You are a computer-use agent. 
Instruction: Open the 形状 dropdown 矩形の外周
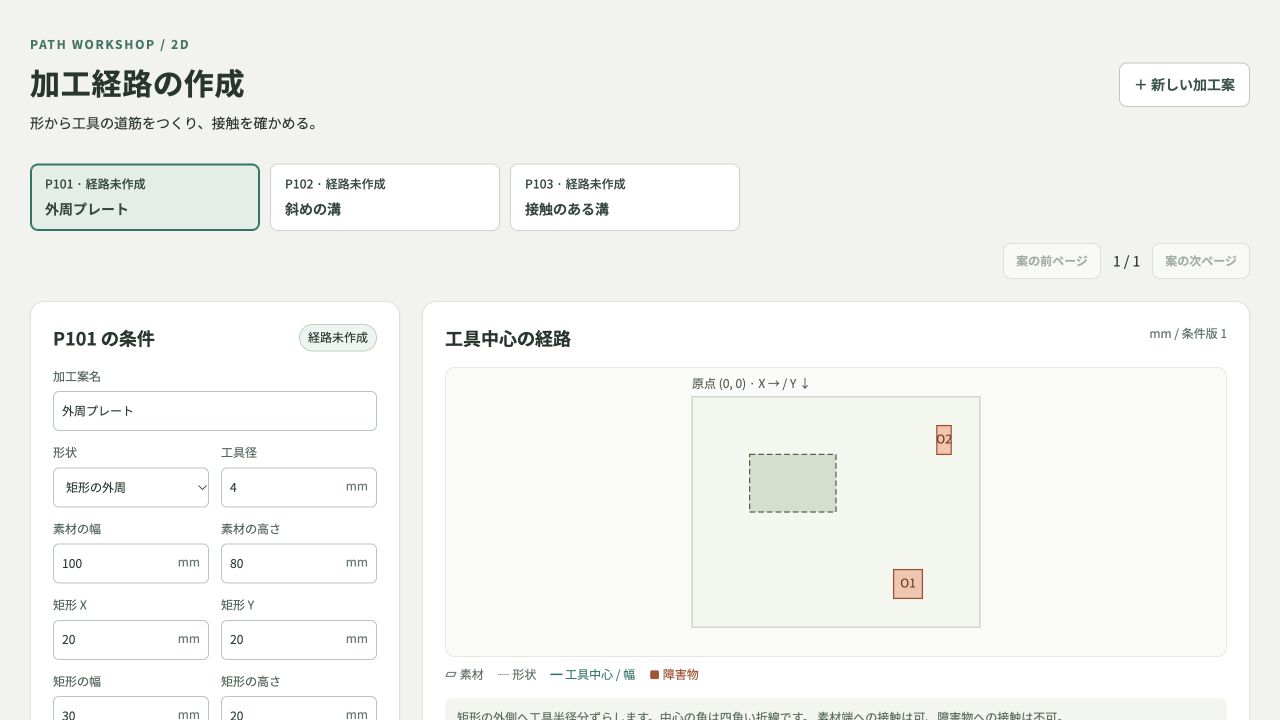[x=131, y=487]
